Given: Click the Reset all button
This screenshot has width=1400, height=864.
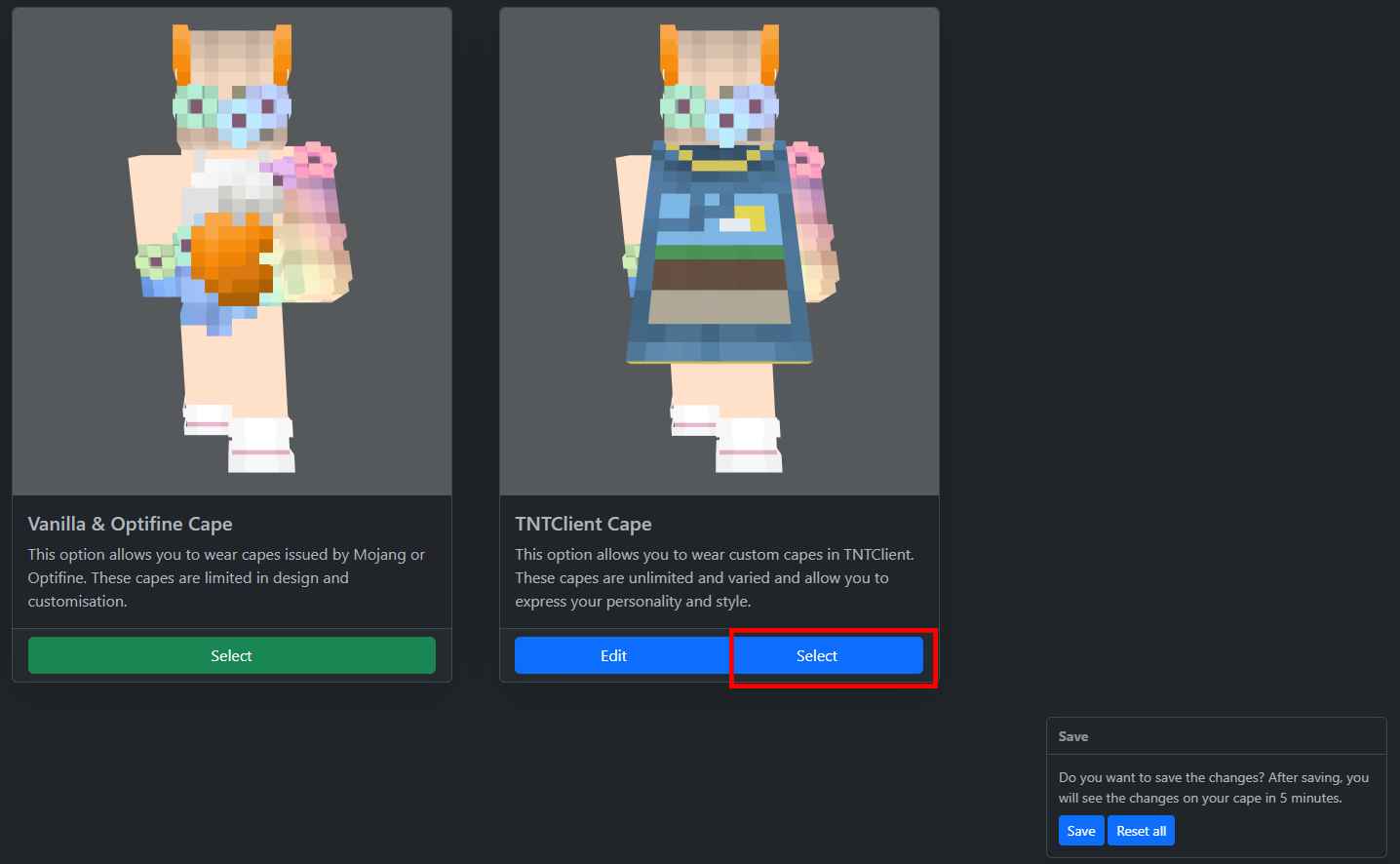Looking at the screenshot, I should coord(1141,831).
